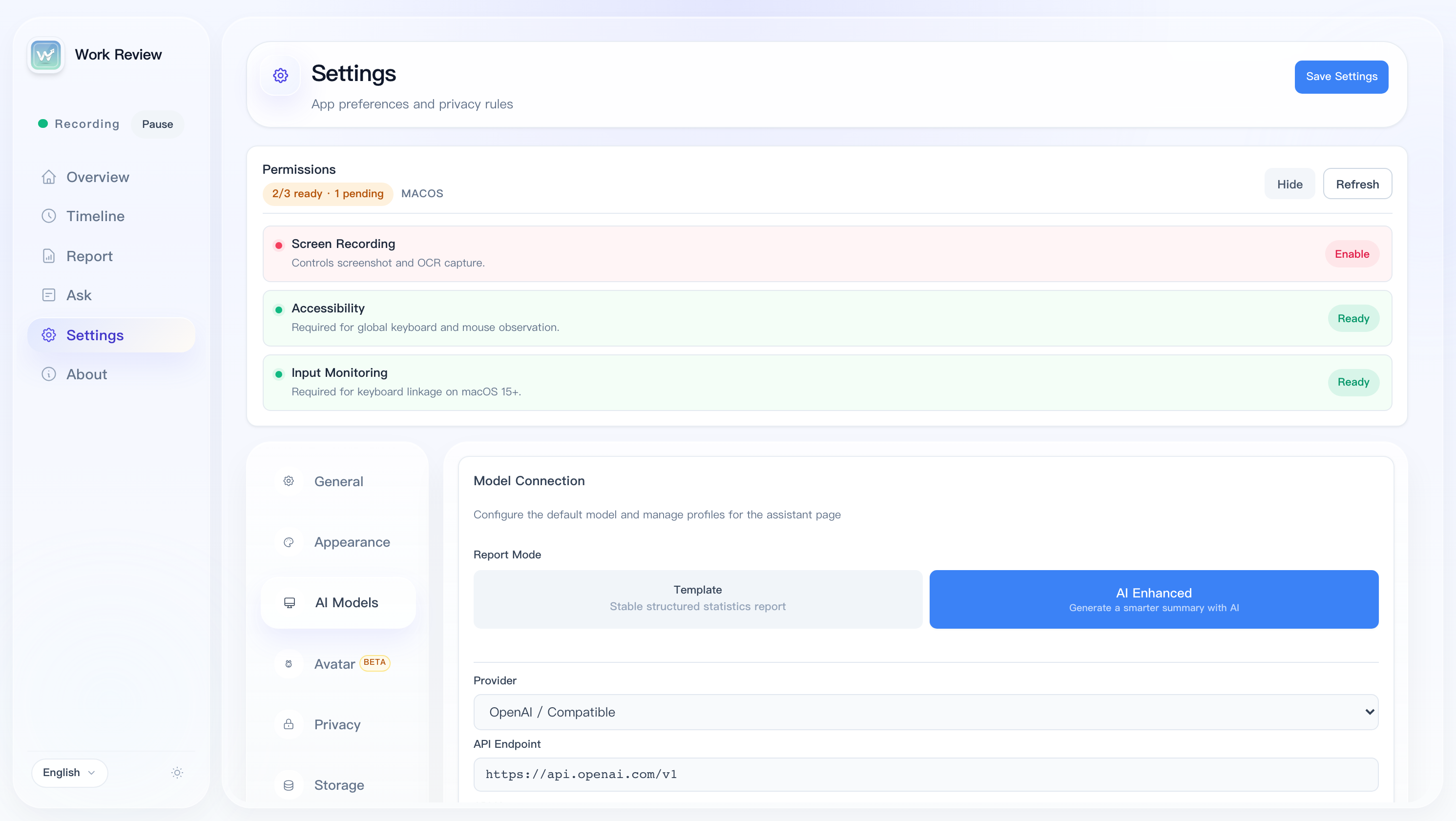Click the AI Models monitor icon
Image resolution: width=1456 pixels, height=821 pixels.
click(290, 602)
